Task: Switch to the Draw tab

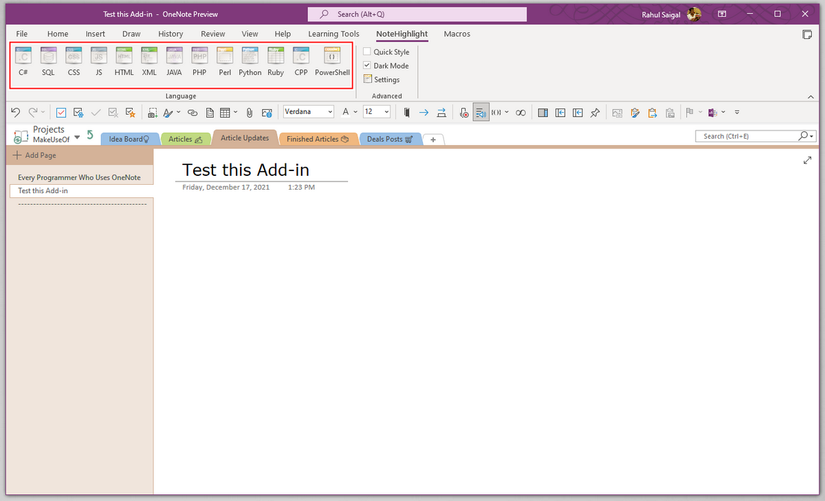Action: point(132,34)
